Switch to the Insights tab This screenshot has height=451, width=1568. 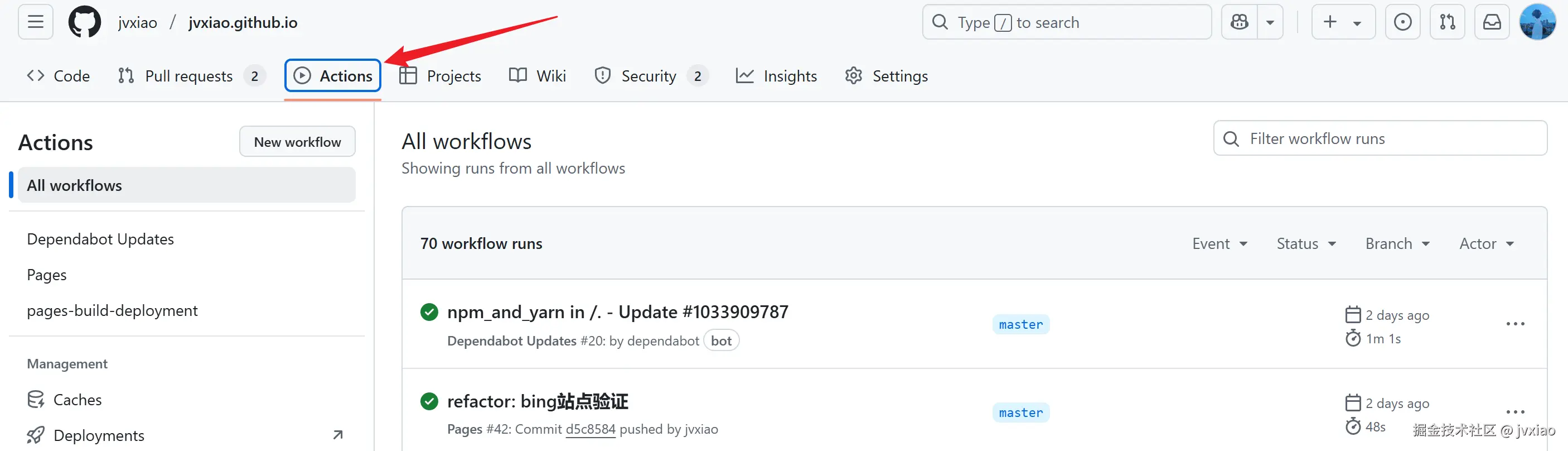pyautogui.click(x=777, y=76)
